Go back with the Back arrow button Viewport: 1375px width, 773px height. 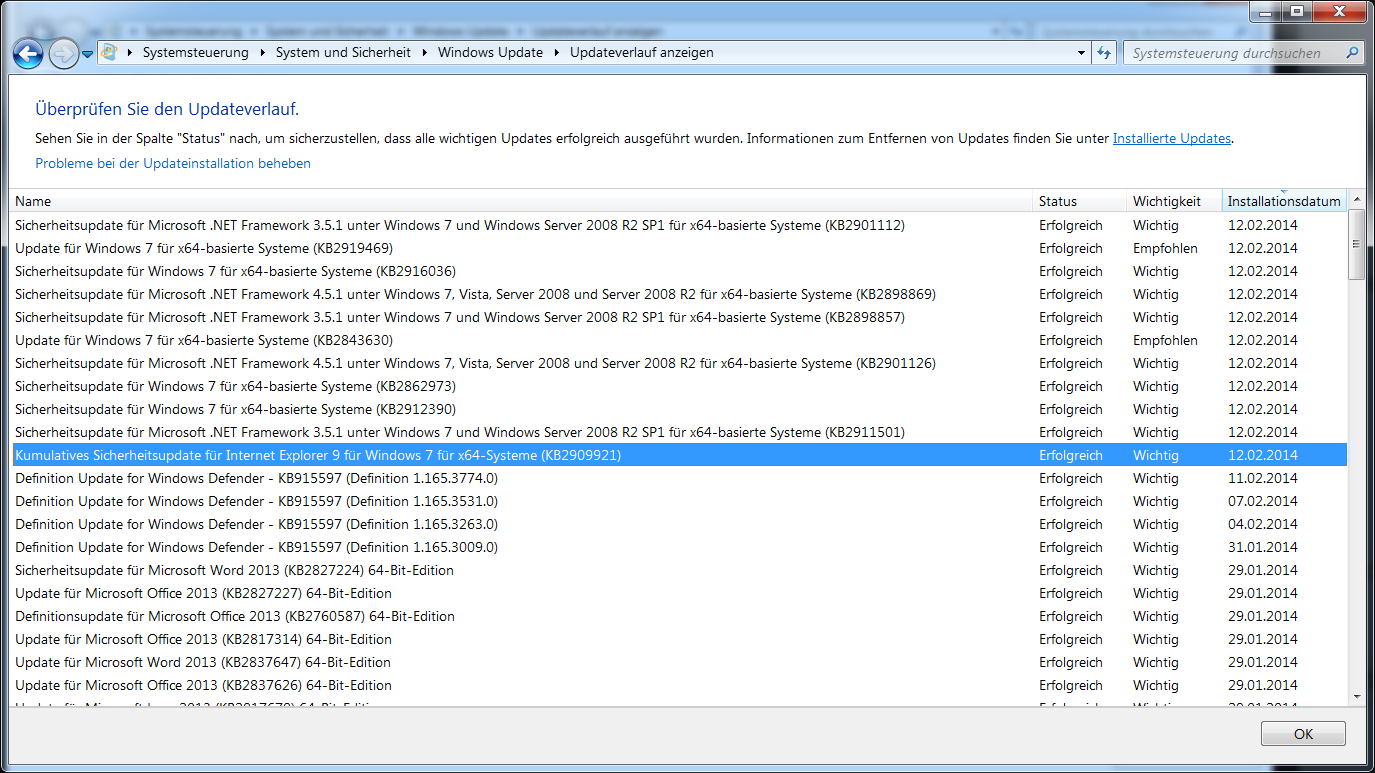(x=27, y=53)
